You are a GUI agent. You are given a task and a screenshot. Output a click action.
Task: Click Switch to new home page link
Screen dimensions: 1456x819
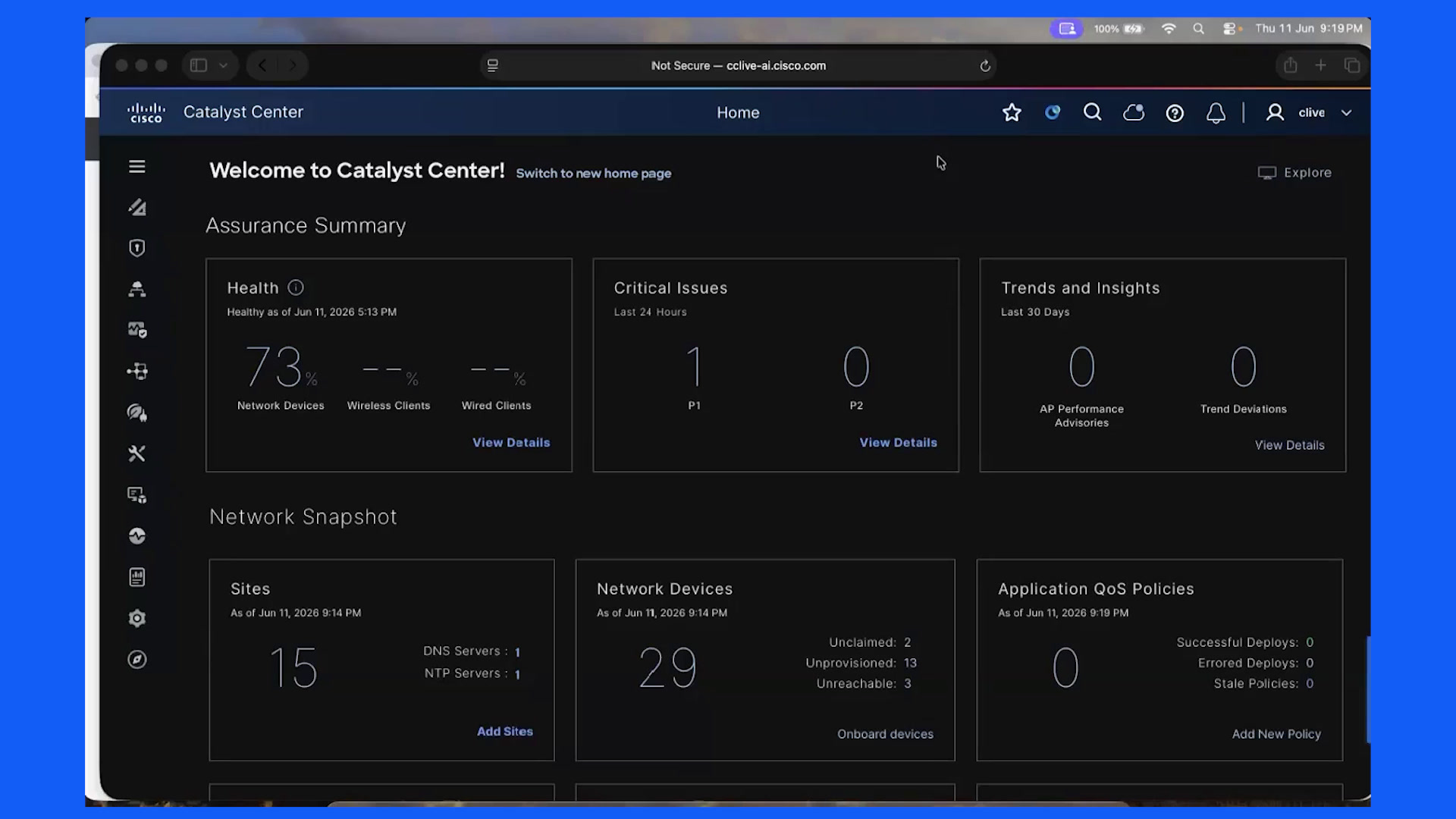coord(593,173)
